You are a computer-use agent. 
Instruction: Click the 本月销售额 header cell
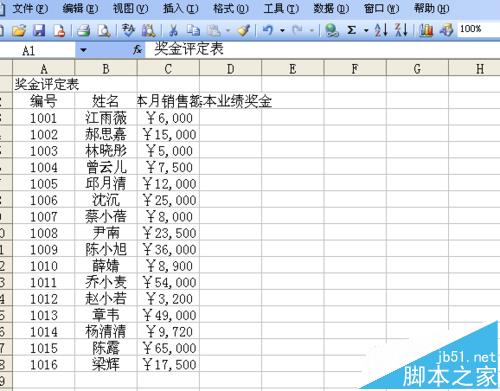pyautogui.click(x=168, y=101)
